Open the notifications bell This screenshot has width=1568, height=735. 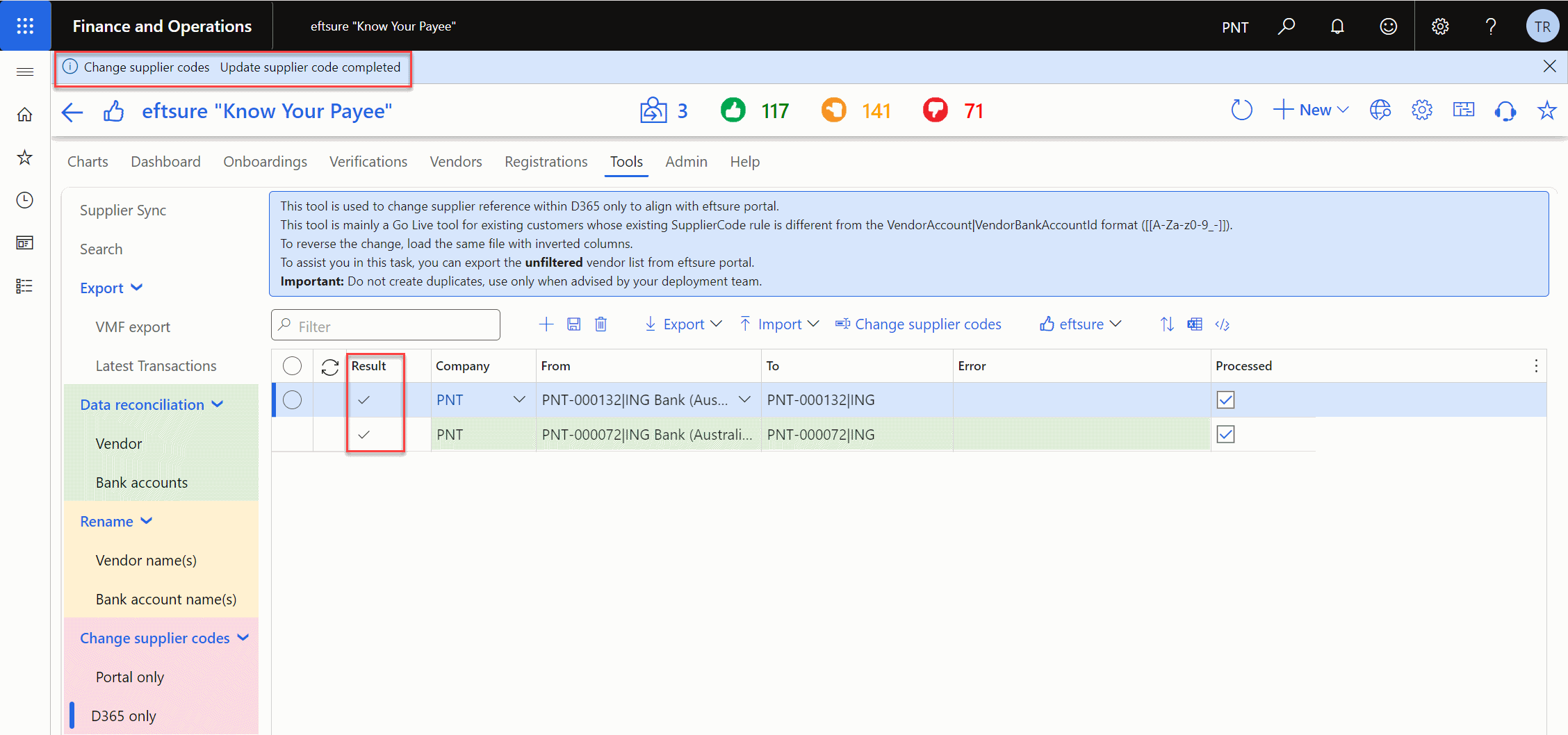1337,26
